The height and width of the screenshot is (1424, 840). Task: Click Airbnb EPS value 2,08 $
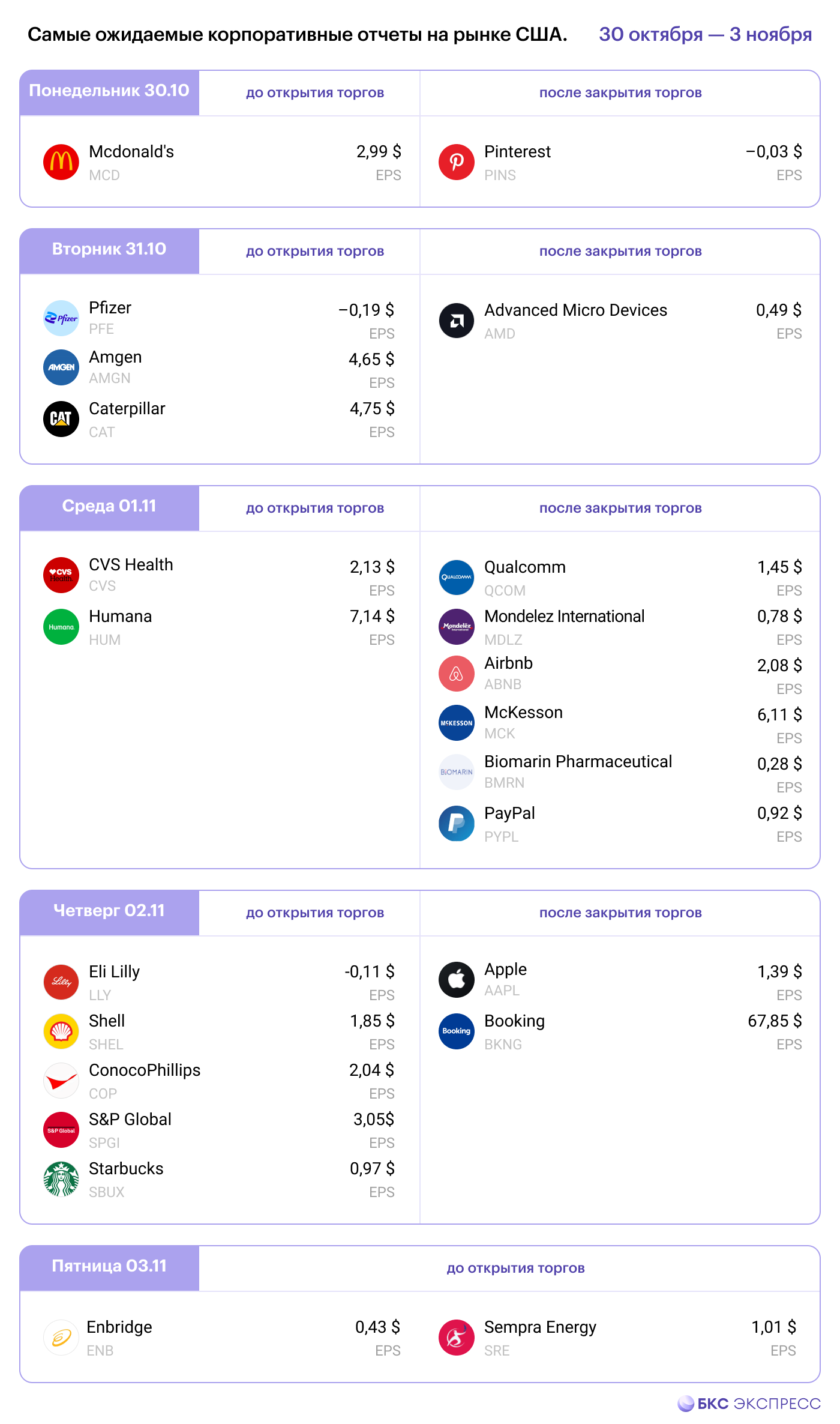(x=779, y=666)
